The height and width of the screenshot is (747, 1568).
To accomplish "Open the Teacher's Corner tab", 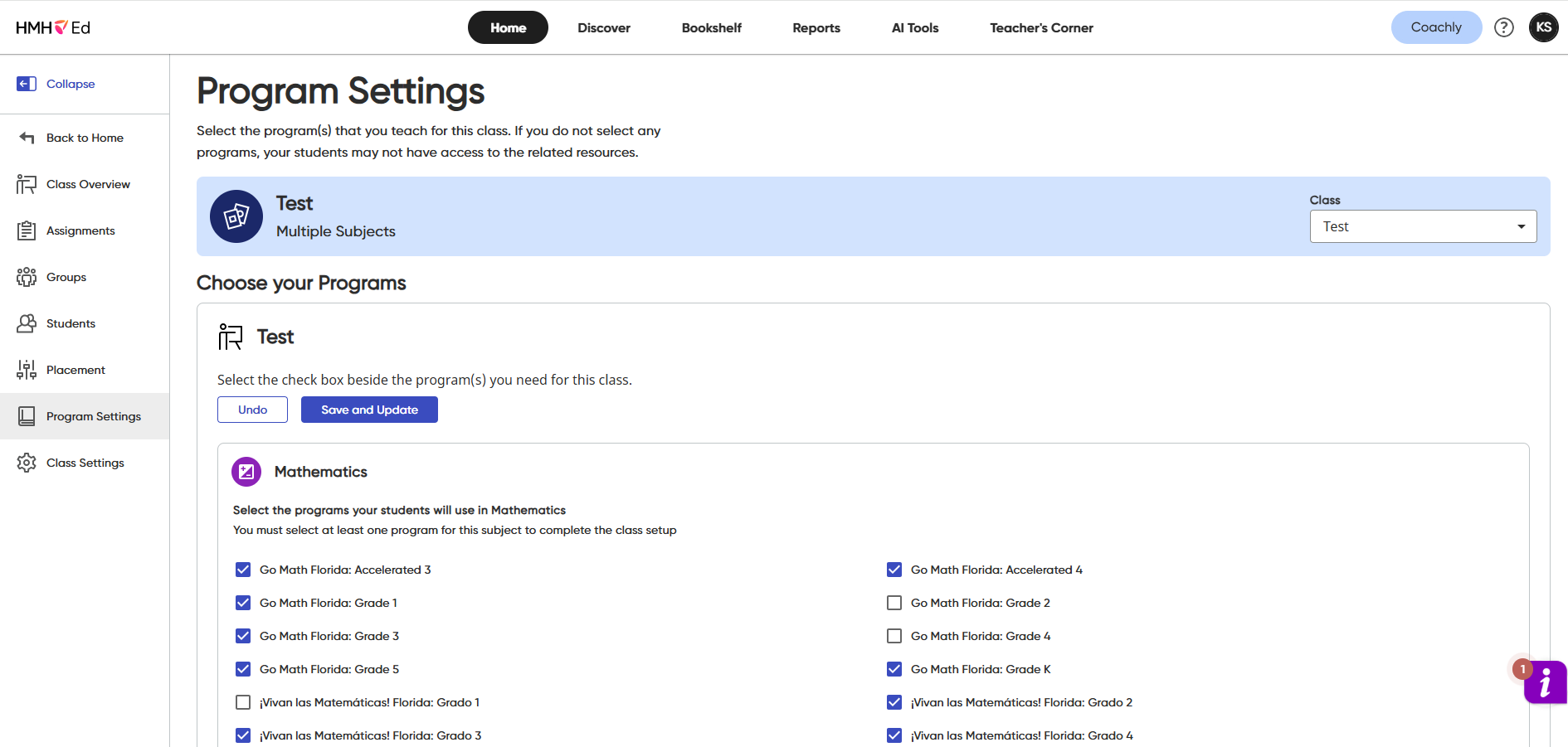I will coord(1041,27).
